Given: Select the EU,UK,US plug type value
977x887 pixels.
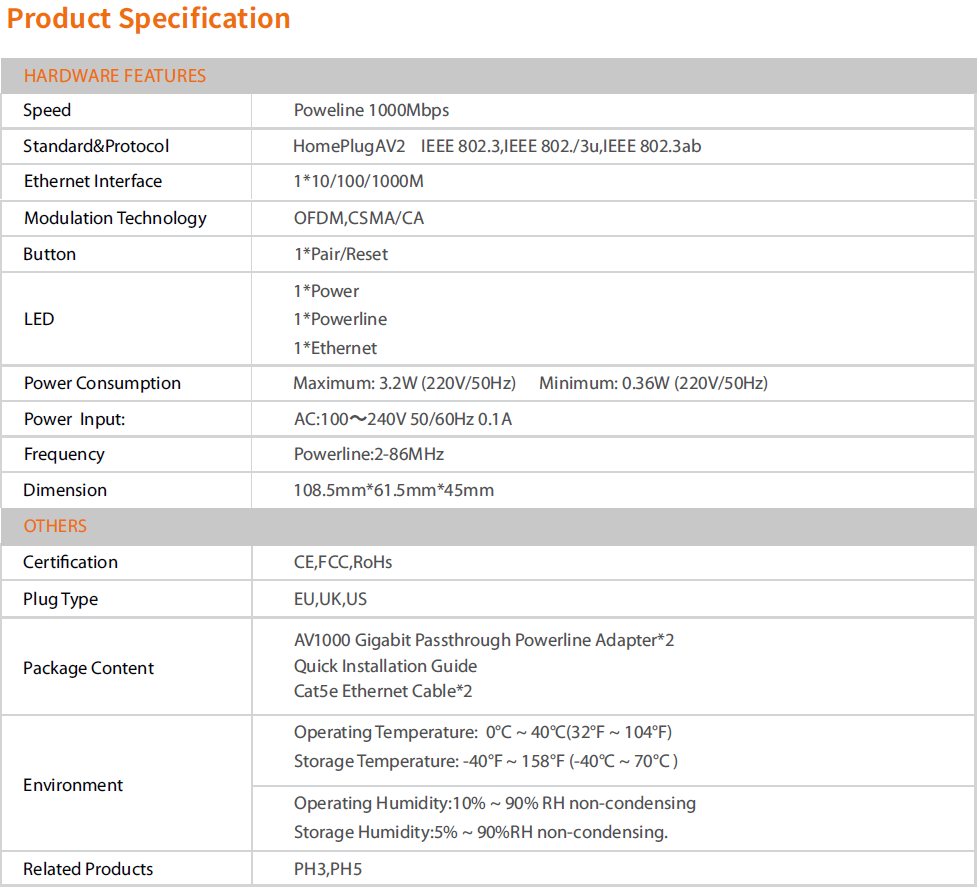Looking at the screenshot, I should [330, 599].
